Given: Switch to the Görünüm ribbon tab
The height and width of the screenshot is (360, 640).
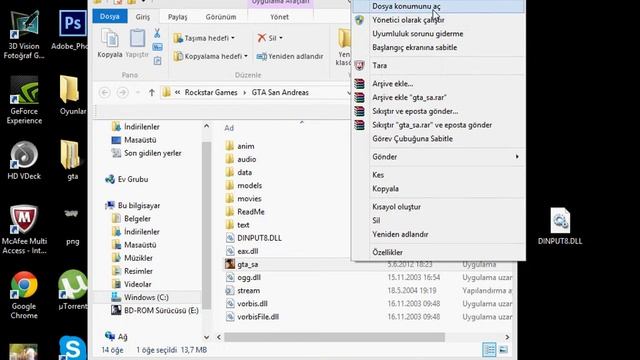Looking at the screenshot, I should 221,17.
